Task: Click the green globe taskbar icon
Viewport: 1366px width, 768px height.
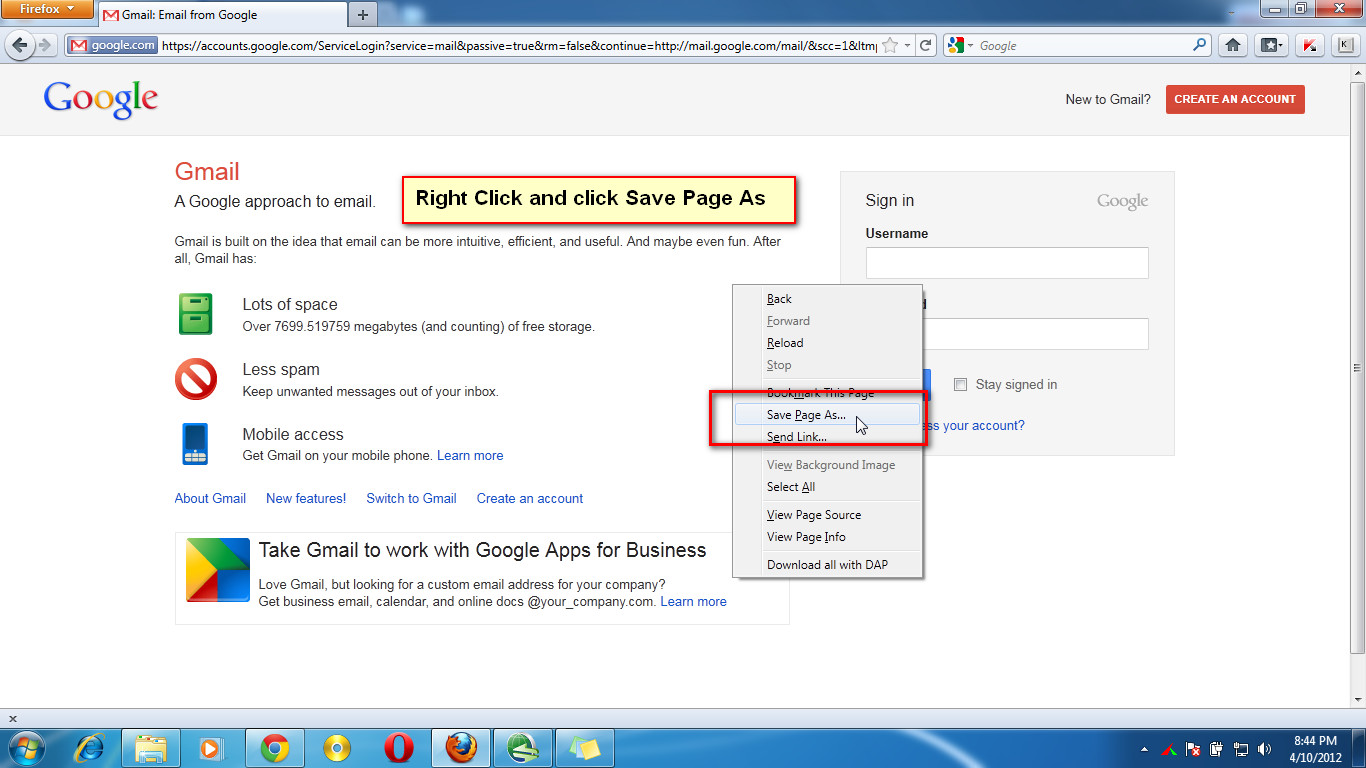Action: 523,748
